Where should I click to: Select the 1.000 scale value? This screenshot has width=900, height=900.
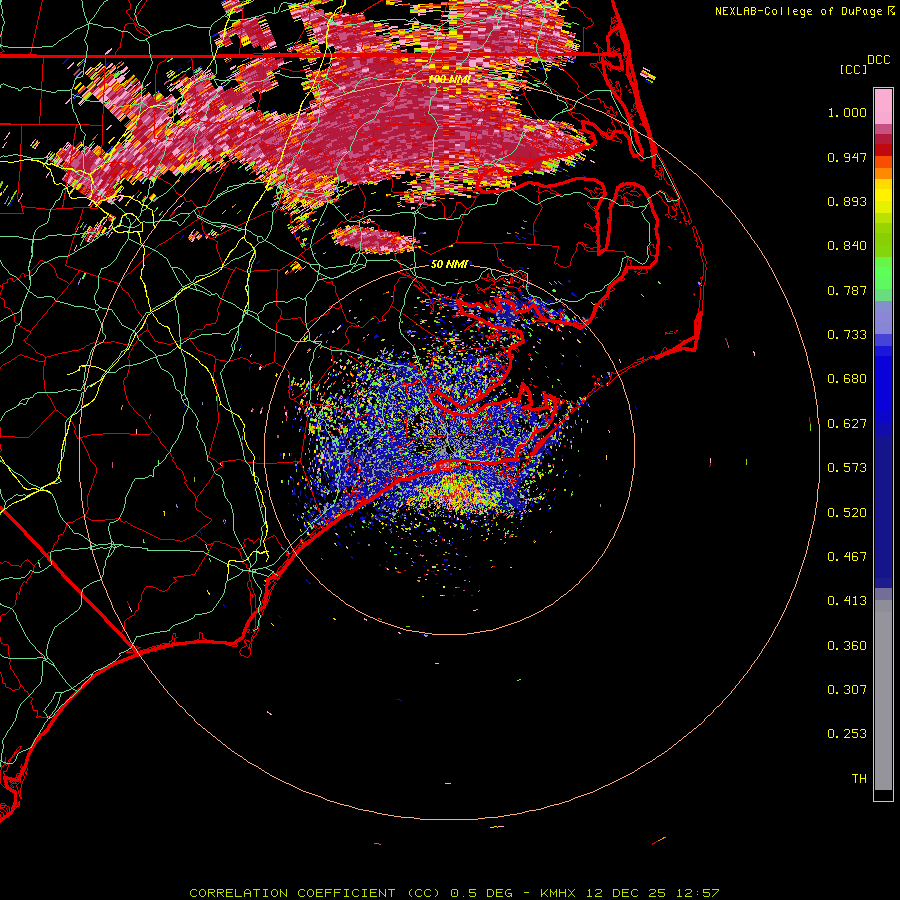click(x=847, y=112)
